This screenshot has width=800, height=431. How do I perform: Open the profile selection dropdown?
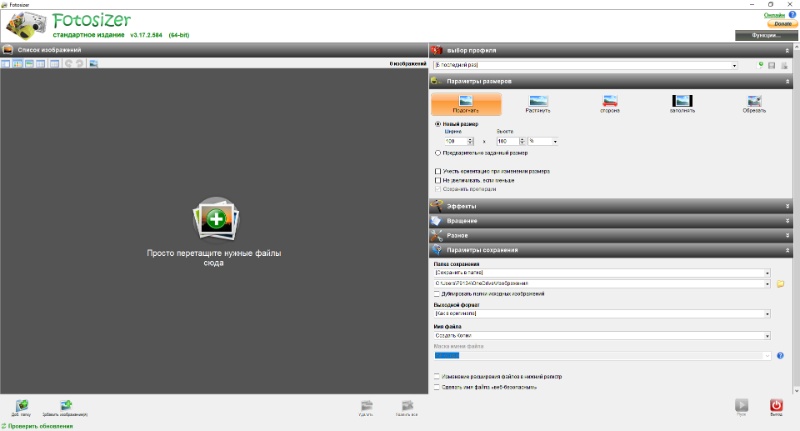(x=734, y=65)
